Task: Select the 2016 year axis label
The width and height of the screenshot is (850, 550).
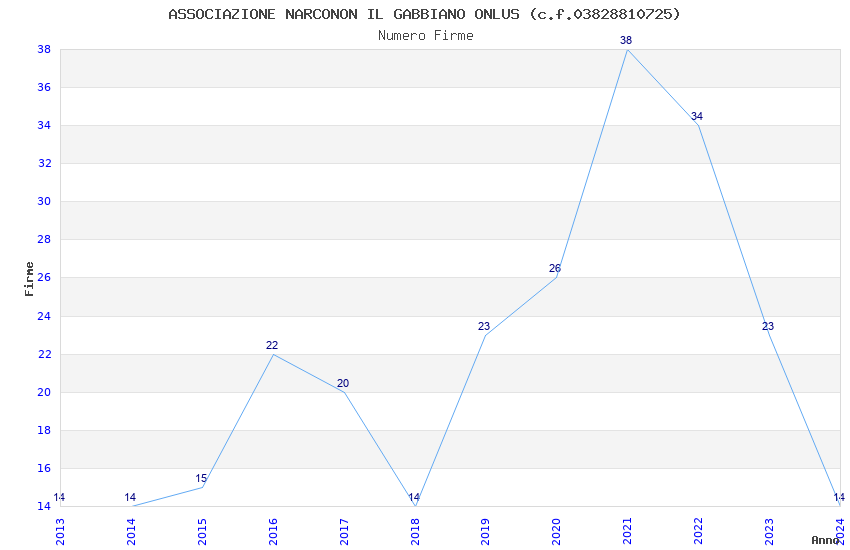Action: 273,531
